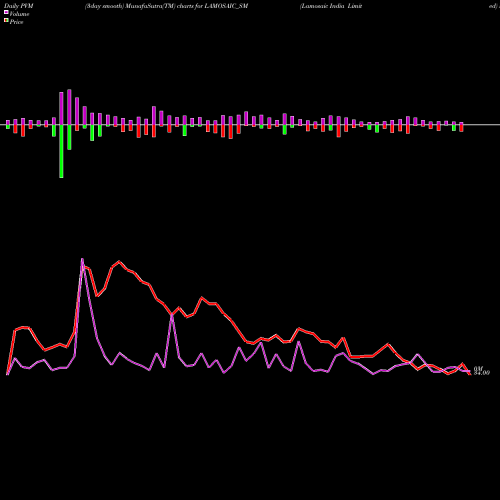Click the longest green downward price bar
The height and width of the screenshot is (500, 500).
[61, 151]
